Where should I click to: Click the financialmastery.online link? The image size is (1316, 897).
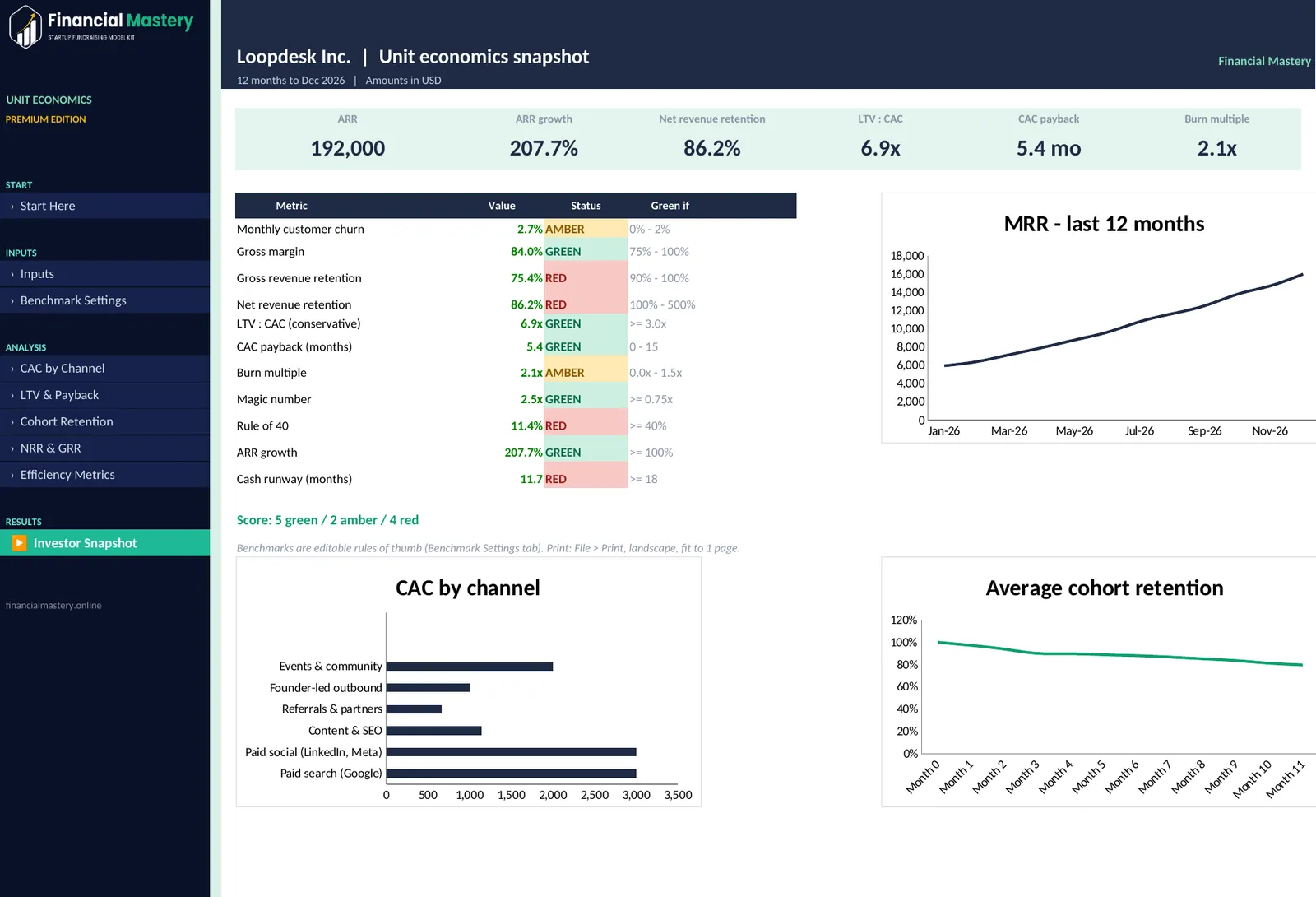tap(53, 605)
